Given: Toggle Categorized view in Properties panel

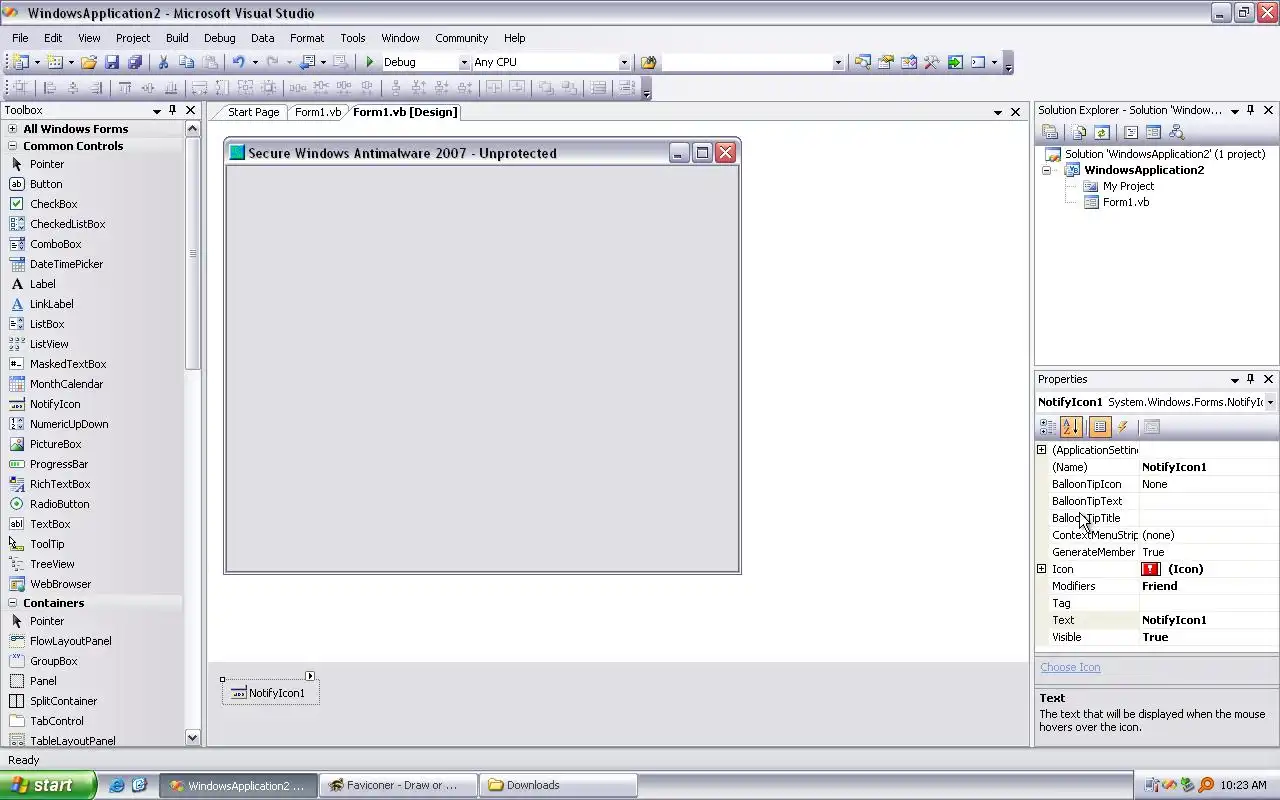Looking at the screenshot, I should click(x=1048, y=427).
